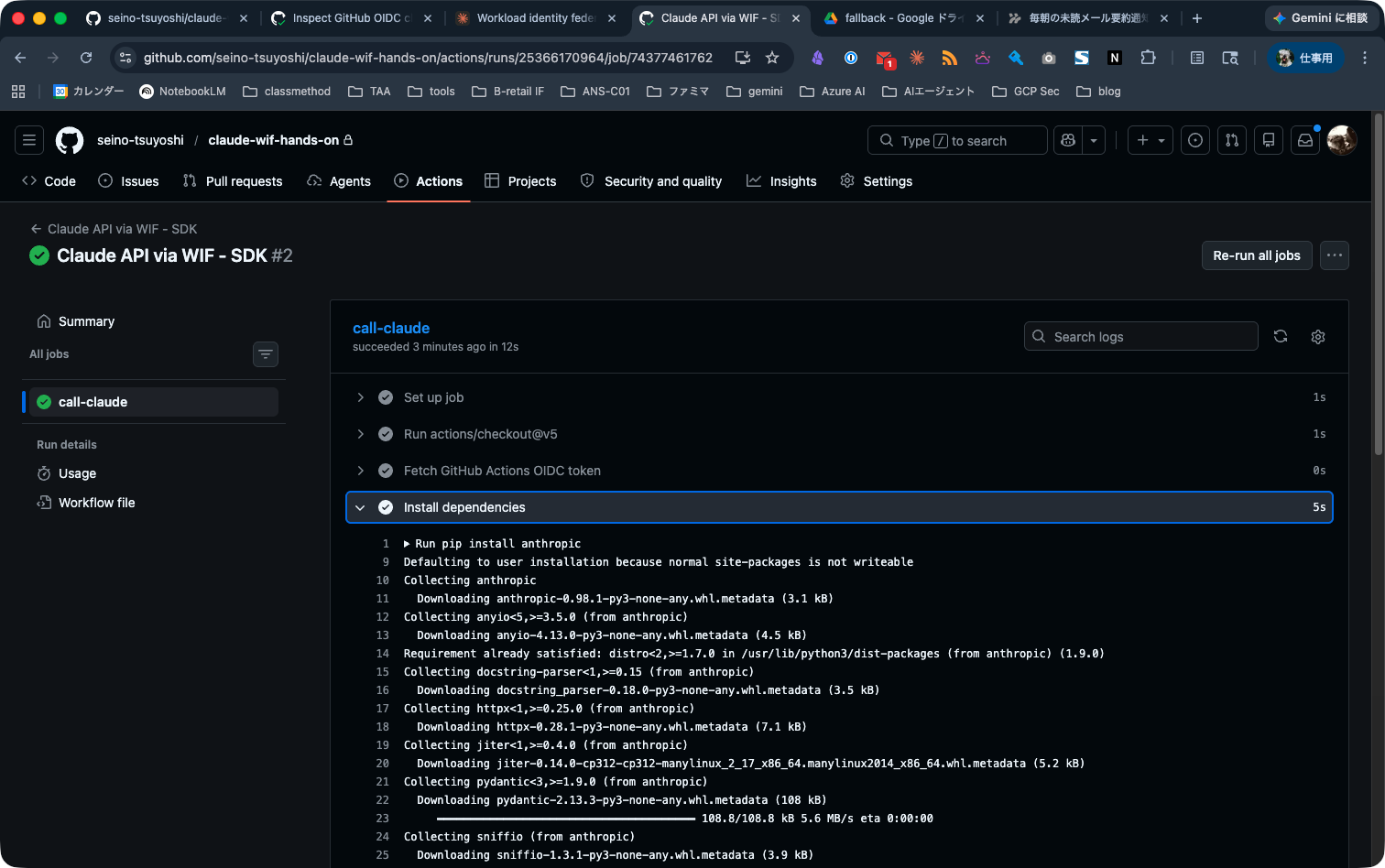
Task: Switch to the Agents tab
Action: tap(339, 181)
